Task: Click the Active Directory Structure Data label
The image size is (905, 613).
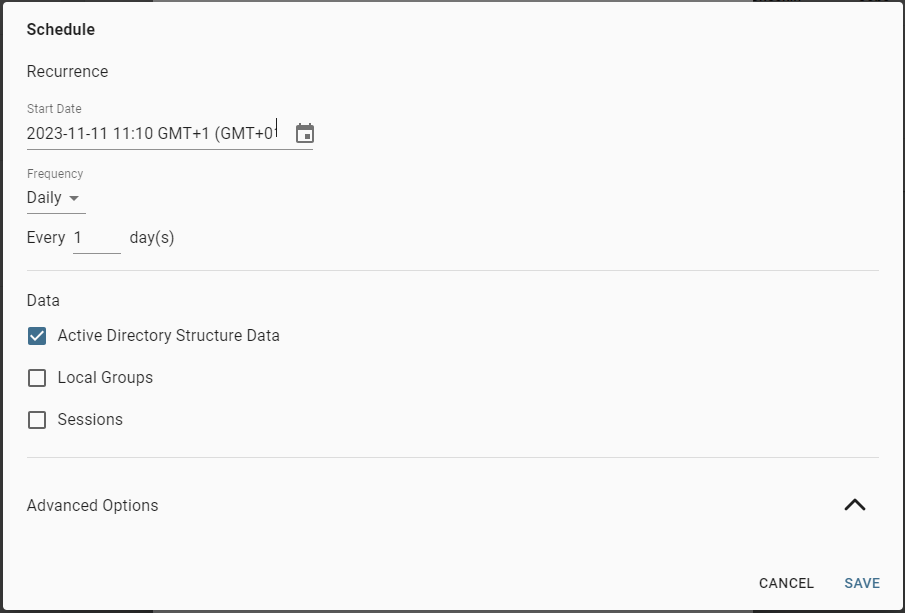Action: 169,335
